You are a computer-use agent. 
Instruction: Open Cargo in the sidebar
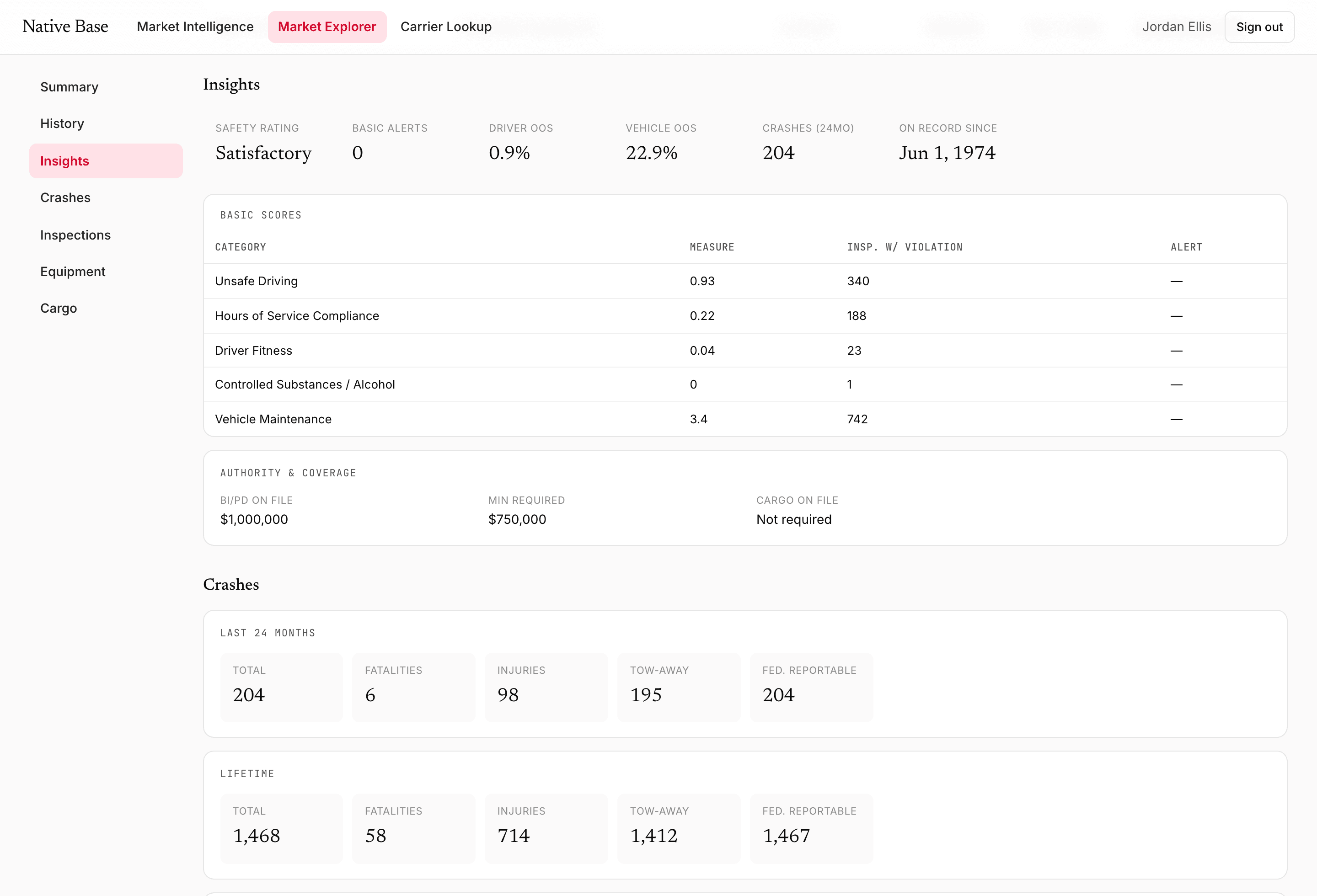(x=105, y=308)
